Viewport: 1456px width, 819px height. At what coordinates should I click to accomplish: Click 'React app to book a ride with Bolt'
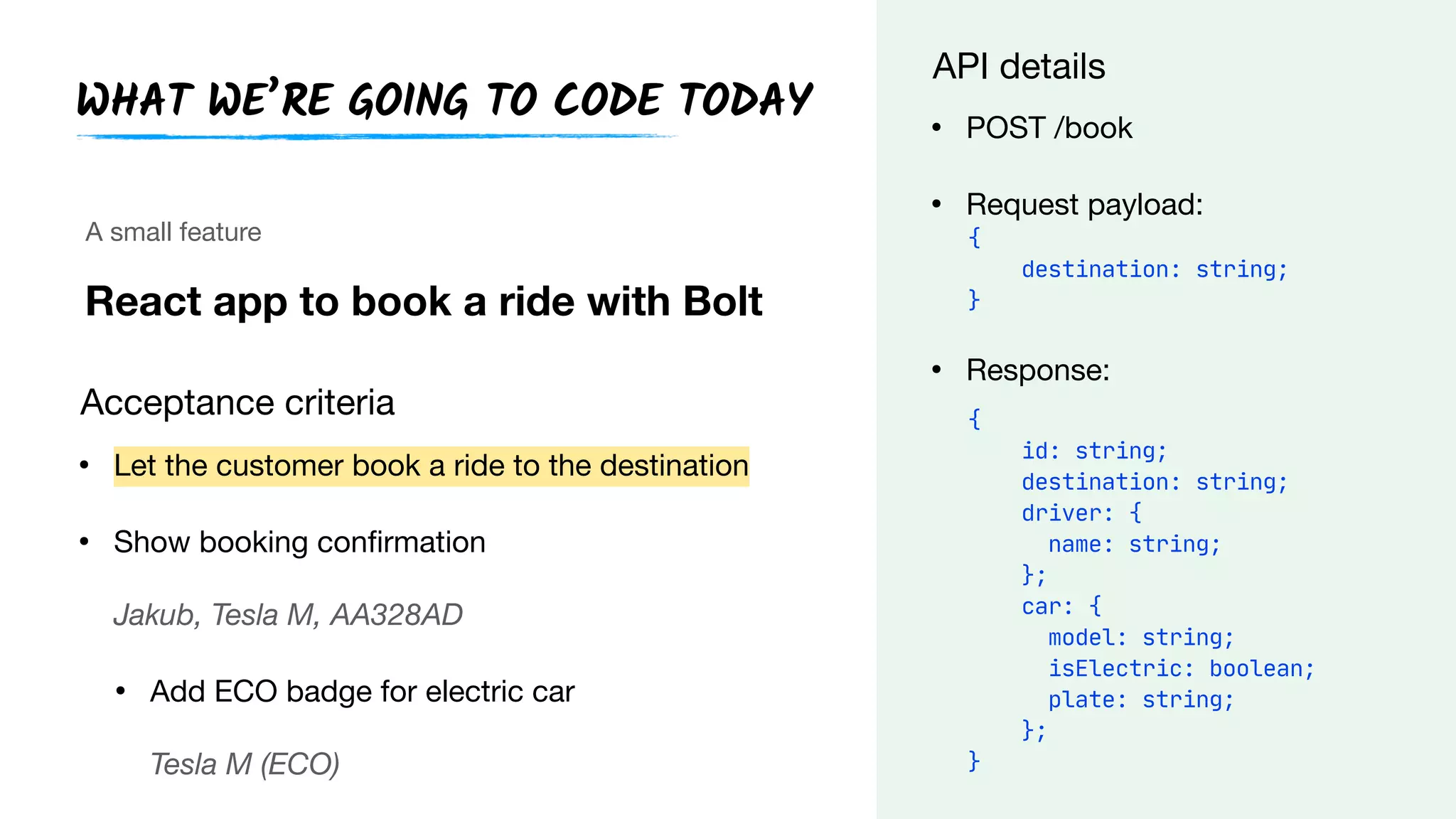click(x=424, y=301)
